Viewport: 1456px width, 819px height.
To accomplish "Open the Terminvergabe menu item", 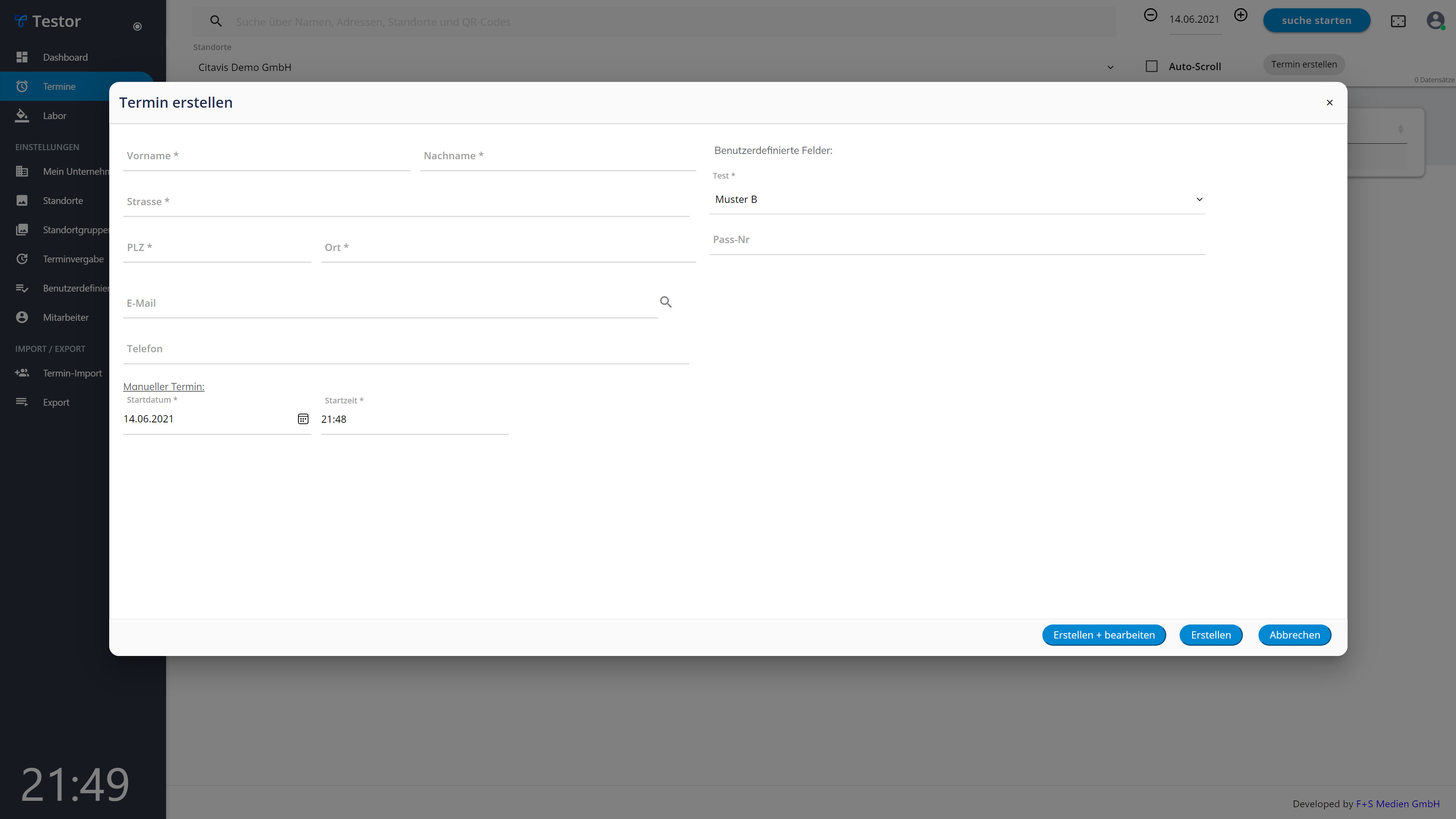I will 74,259.
